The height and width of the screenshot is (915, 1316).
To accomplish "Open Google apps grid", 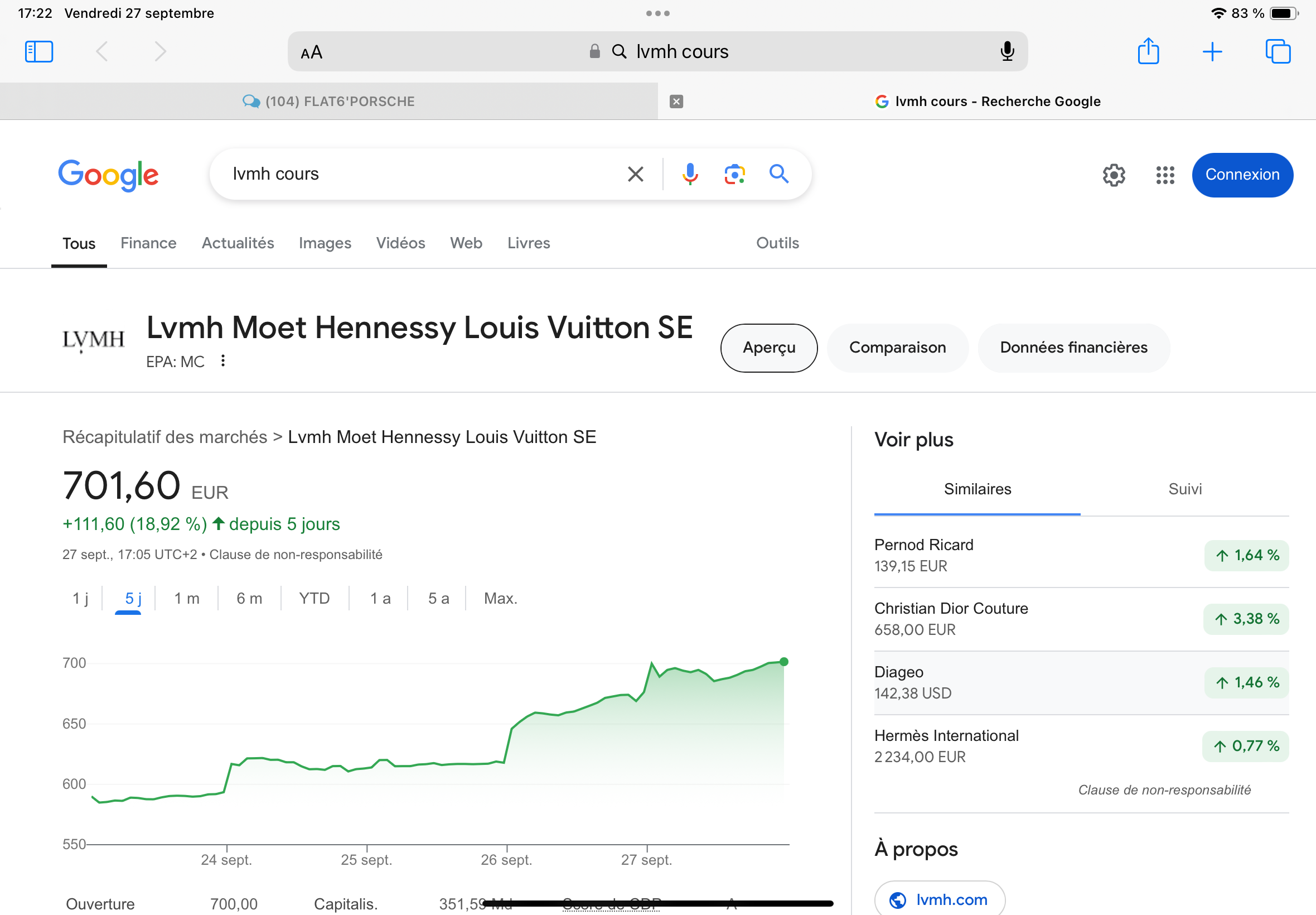I will point(1165,175).
